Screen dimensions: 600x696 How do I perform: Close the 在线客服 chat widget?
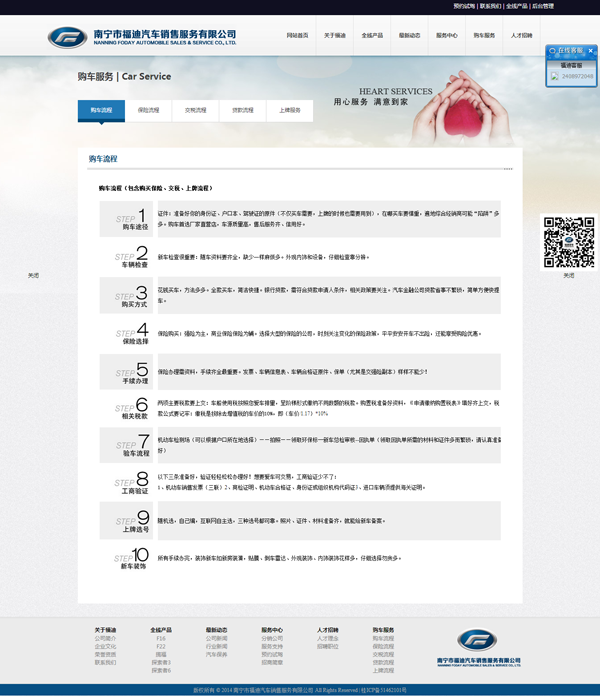click(x=592, y=50)
